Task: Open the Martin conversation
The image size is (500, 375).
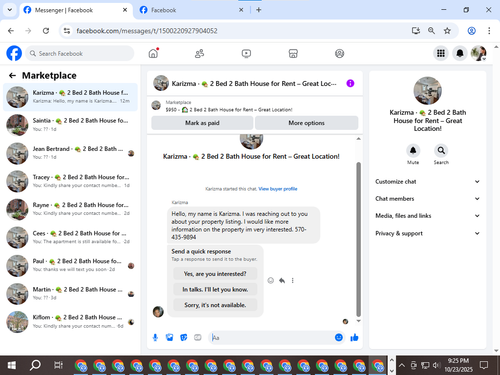Action: point(70,294)
